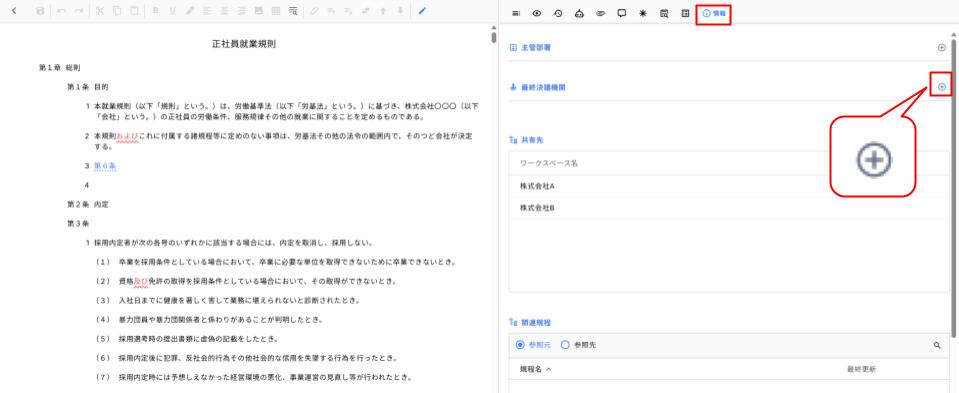The height and width of the screenshot is (393, 959).
Task: Click the 関連規程 section heading
Action: tap(536, 322)
